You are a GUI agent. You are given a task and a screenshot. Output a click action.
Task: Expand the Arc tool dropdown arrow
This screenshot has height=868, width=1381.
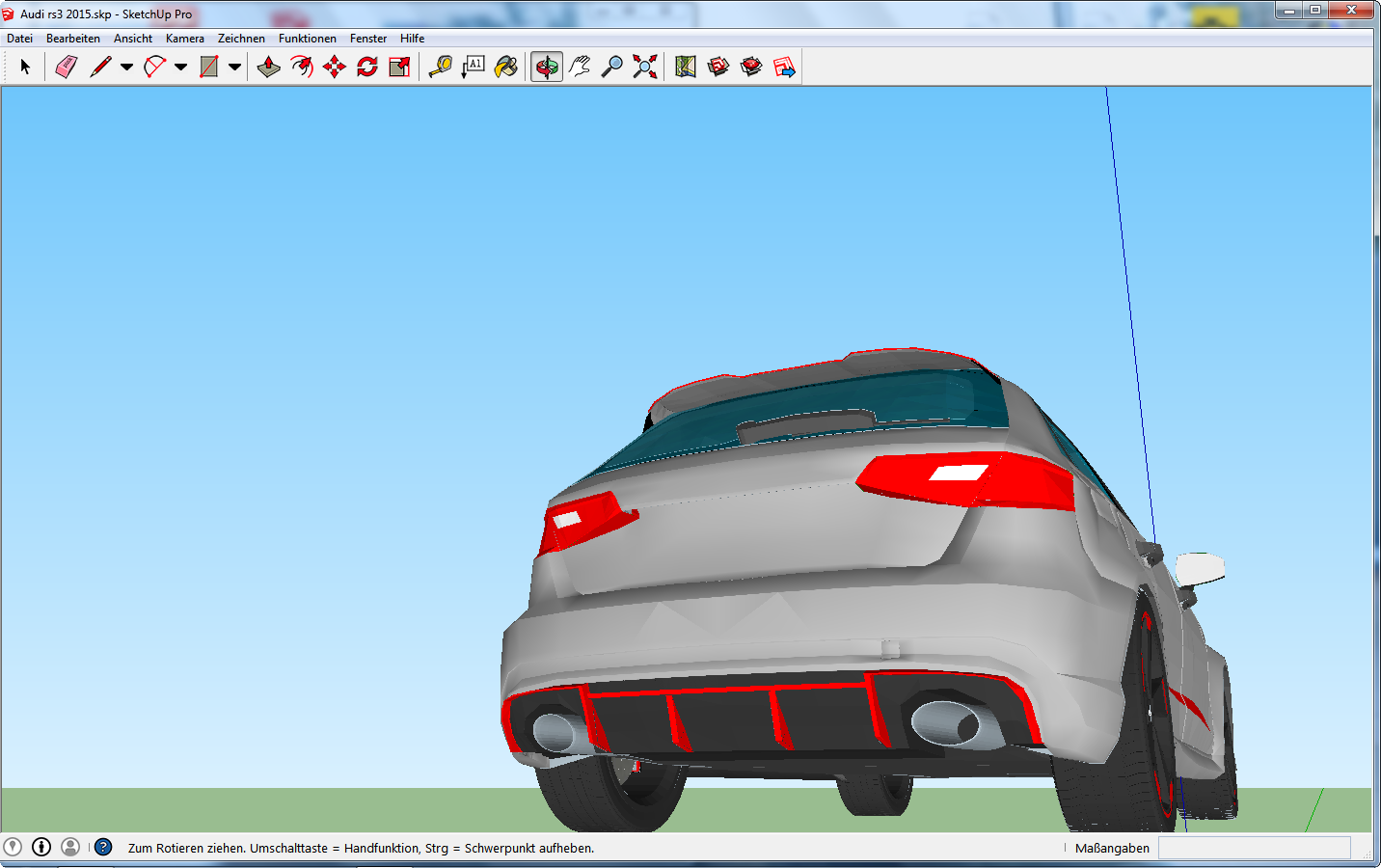tap(180, 67)
